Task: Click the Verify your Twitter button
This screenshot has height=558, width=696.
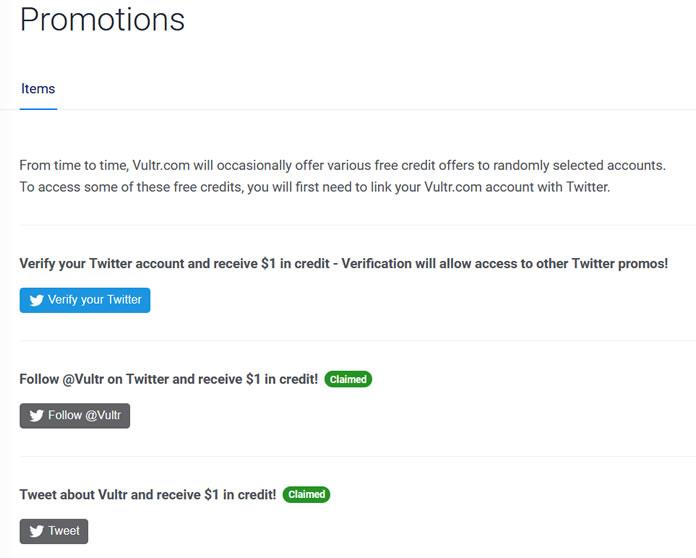Action: pos(85,300)
